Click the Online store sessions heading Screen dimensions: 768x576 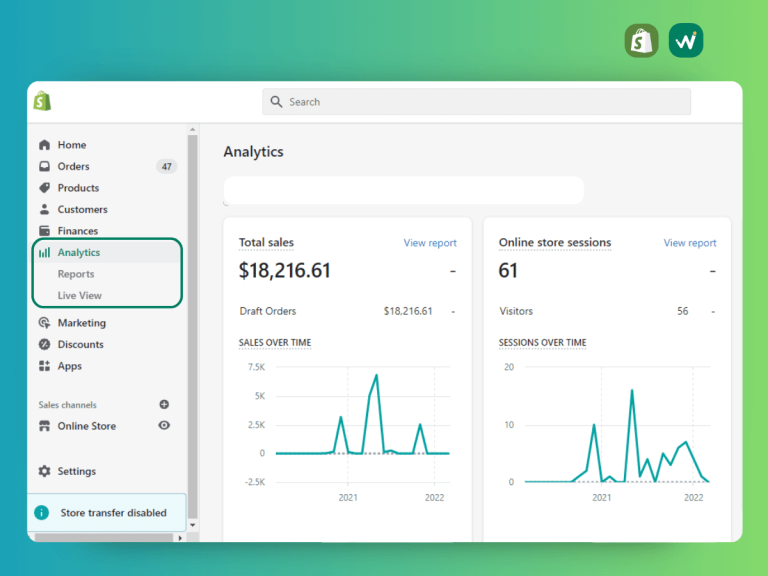click(x=555, y=242)
